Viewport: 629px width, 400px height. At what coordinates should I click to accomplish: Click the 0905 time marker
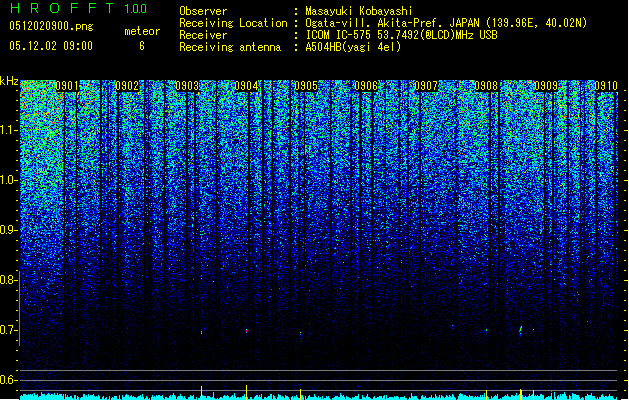pos(306,86)
